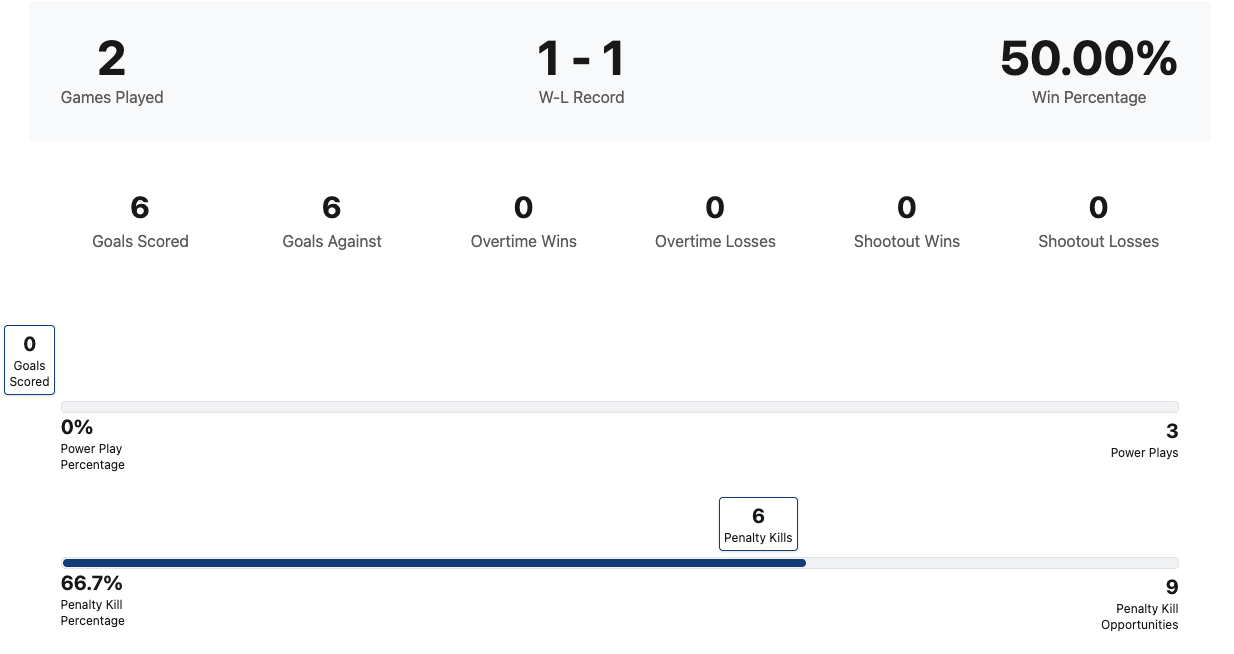Click the Overtime Losses stat
1234x654 pixels.
tap(715, 222)
